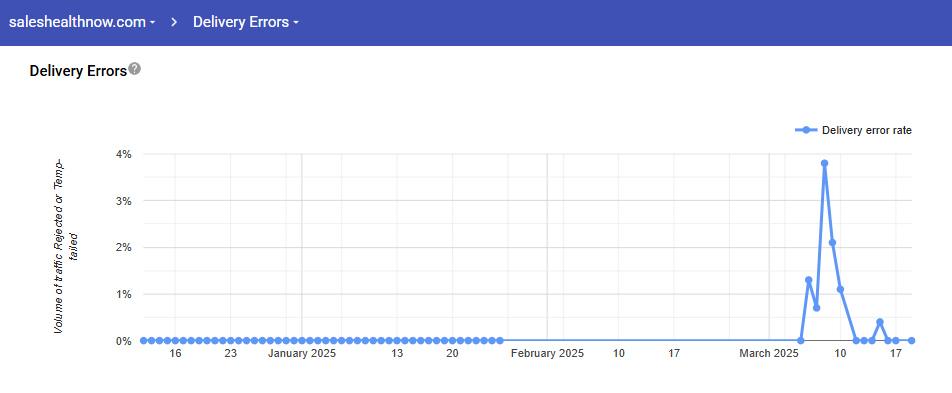
Task: Open the Delivery Errors dashboard dropdown
Action: (245, 22)
